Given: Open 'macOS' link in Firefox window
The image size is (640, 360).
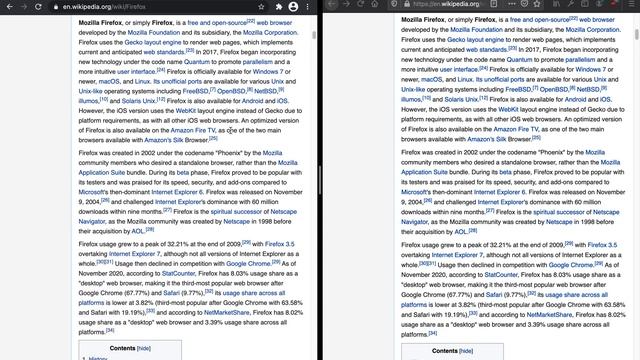Looking at the screenshot, I should [x=431, y=80].
